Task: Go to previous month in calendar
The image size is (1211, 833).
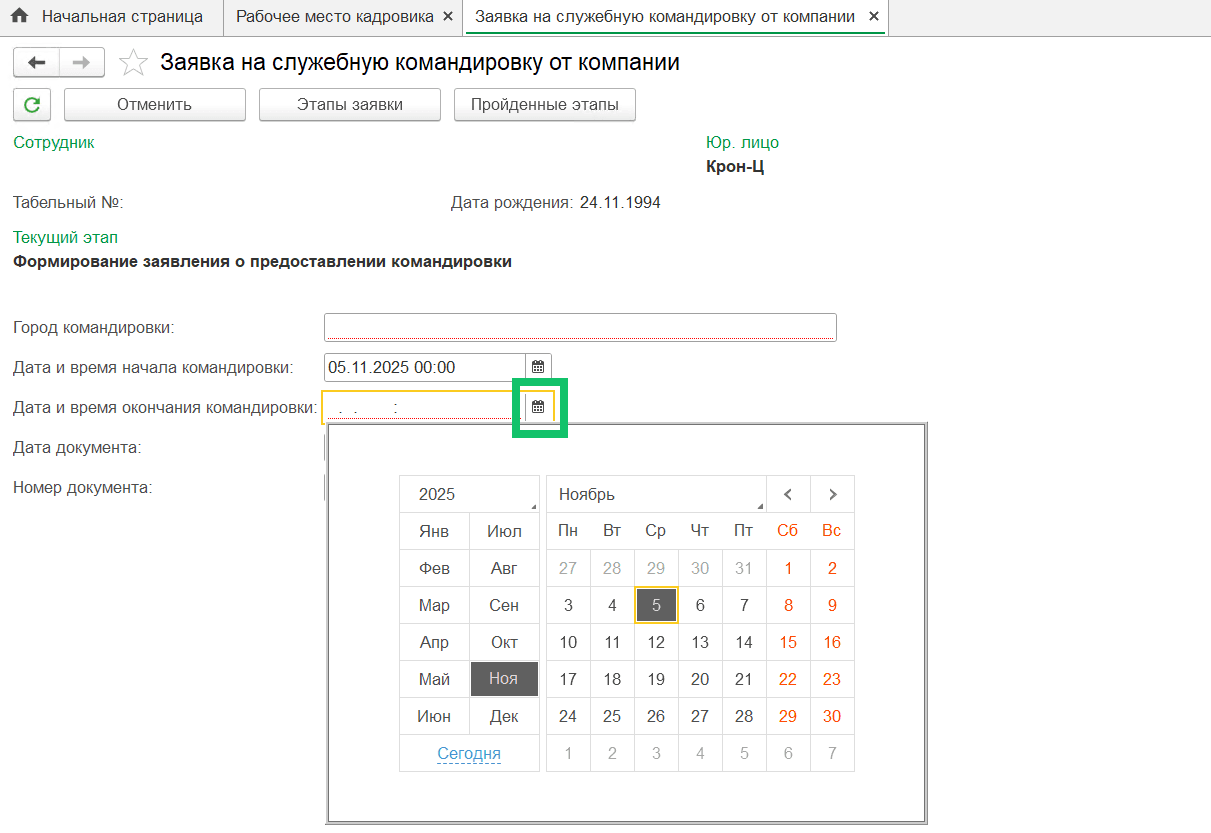Action: tap(788, 494)
